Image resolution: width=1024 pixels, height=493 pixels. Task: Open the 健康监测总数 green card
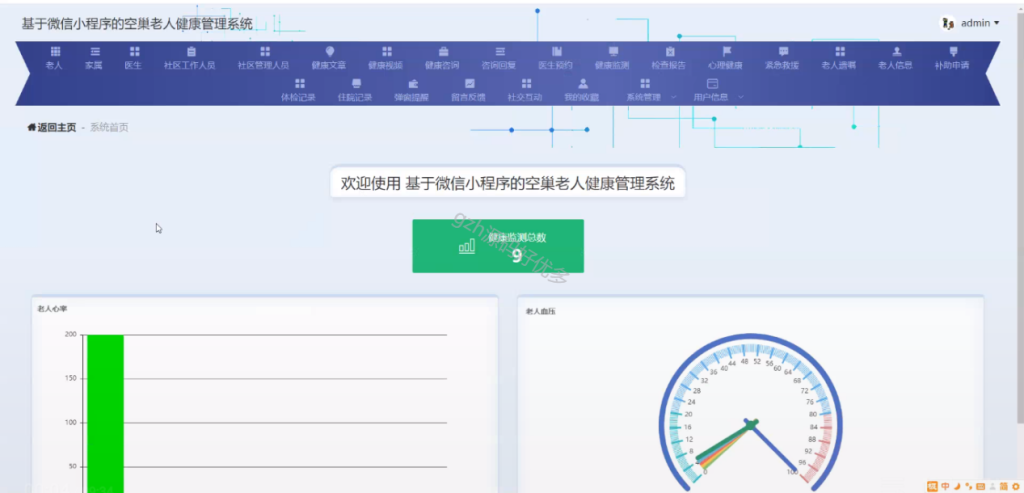498,246
